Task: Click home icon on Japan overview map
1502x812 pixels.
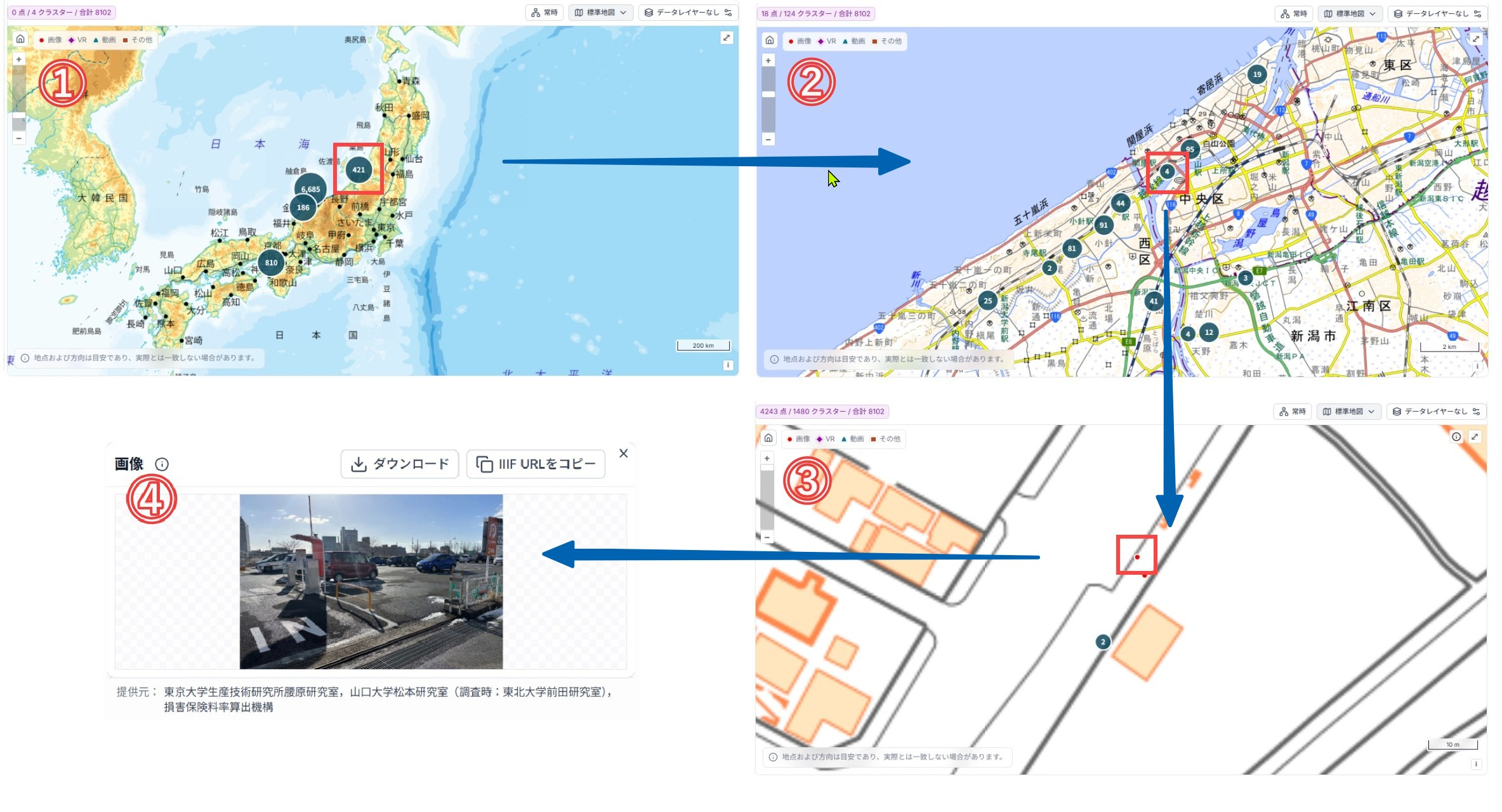Action: click(20, 39)
